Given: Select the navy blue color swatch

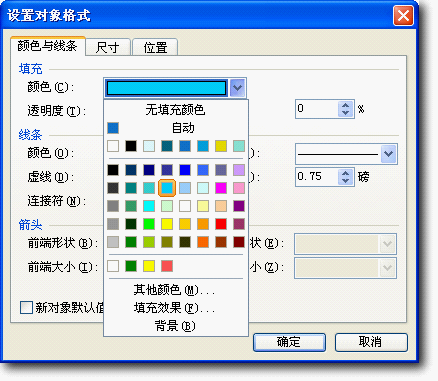Looking at the screenshot, I should pyautogui.click(x=149, y=170).
